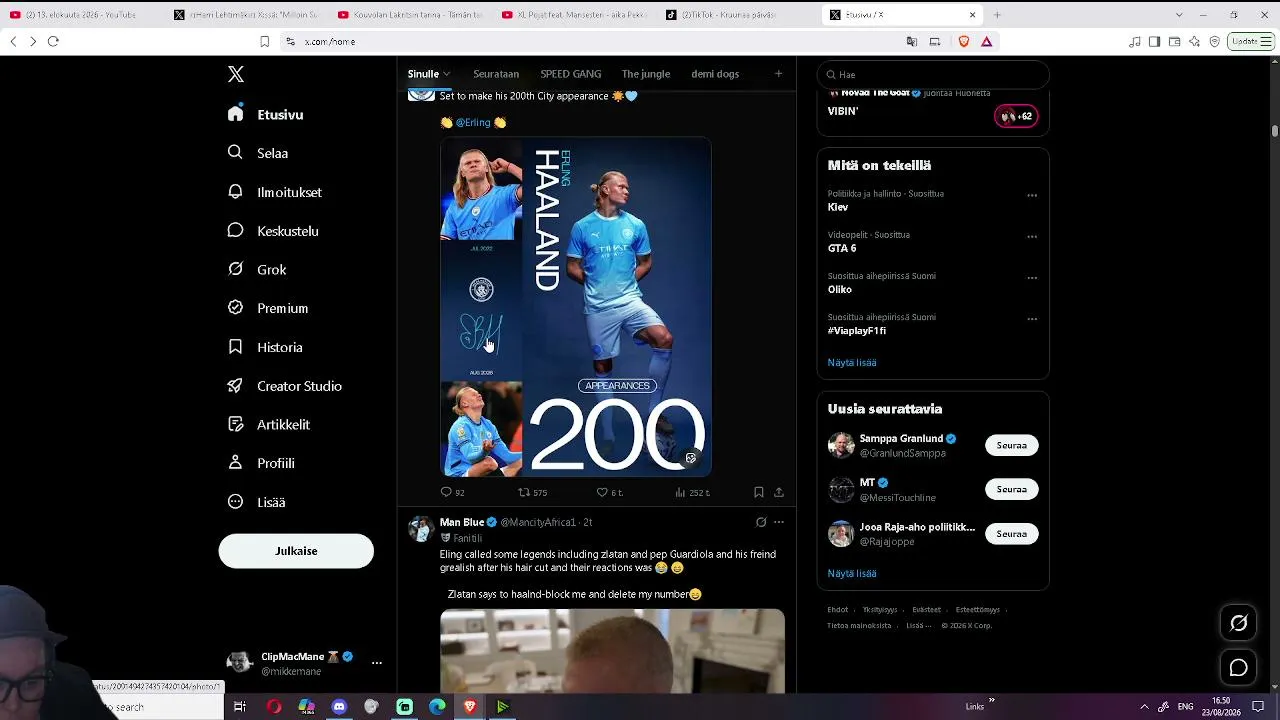Viewport: 1280px width, 720px height.
Task: Click Näytä lisää under Uusia seurattavia
Action: 852,573
